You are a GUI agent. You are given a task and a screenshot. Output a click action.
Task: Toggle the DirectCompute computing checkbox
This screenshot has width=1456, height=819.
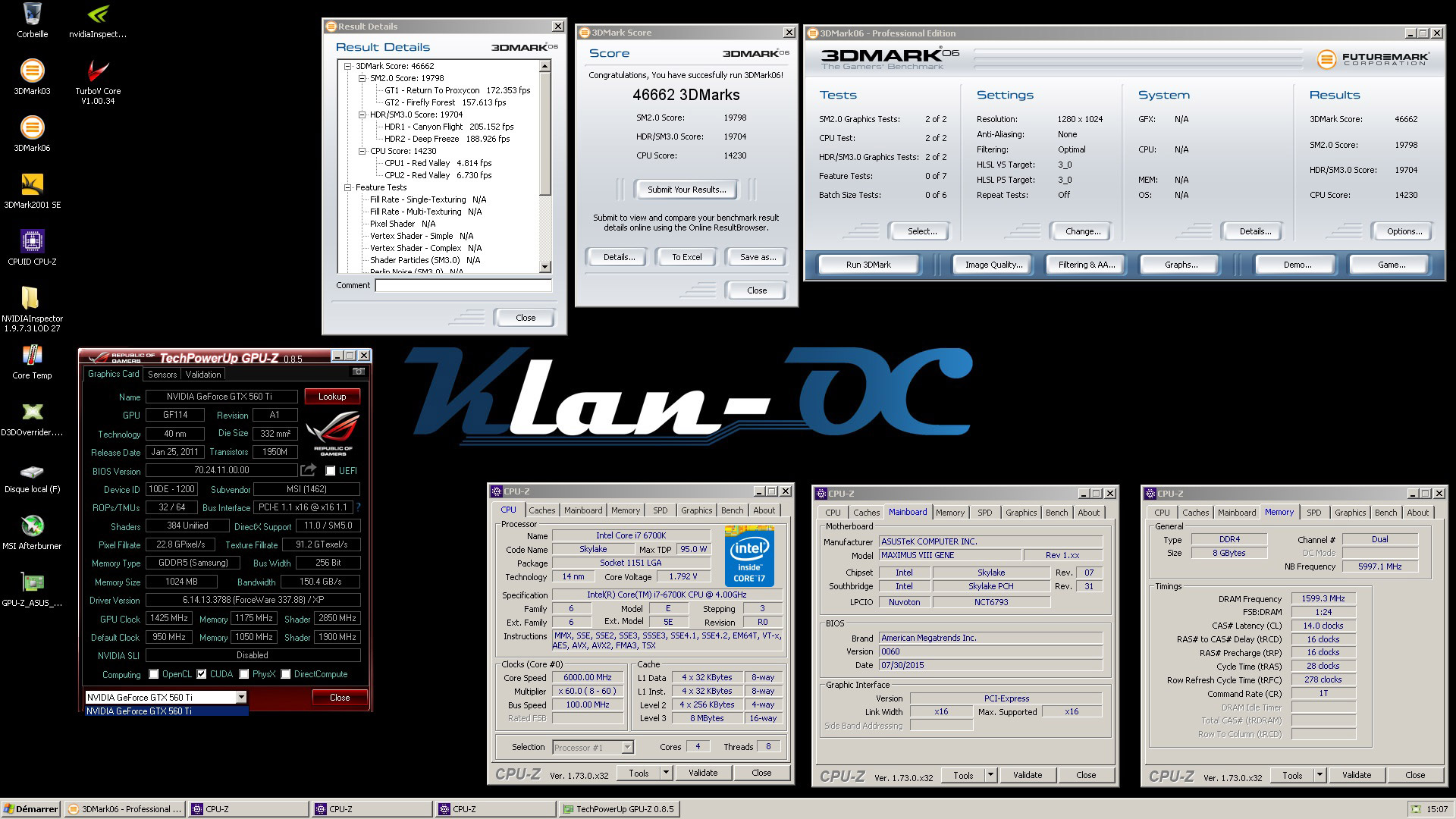286,674
